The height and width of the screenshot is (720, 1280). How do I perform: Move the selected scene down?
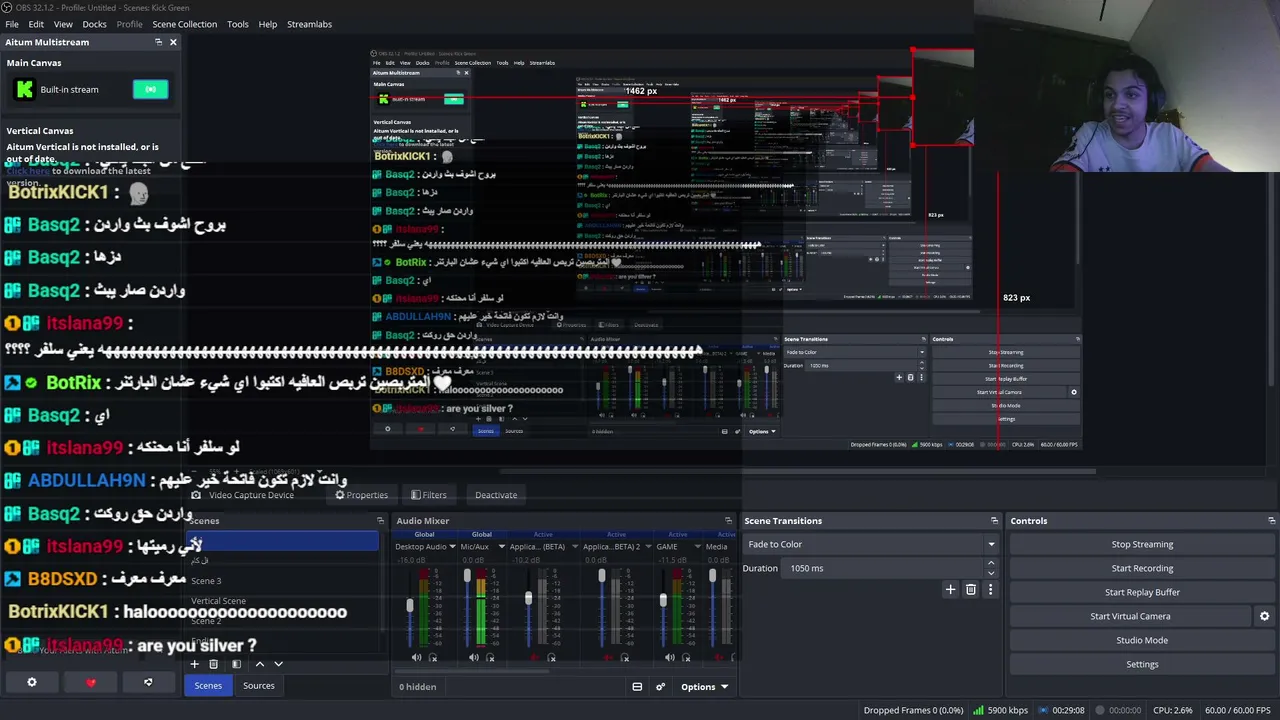[279, 664]
